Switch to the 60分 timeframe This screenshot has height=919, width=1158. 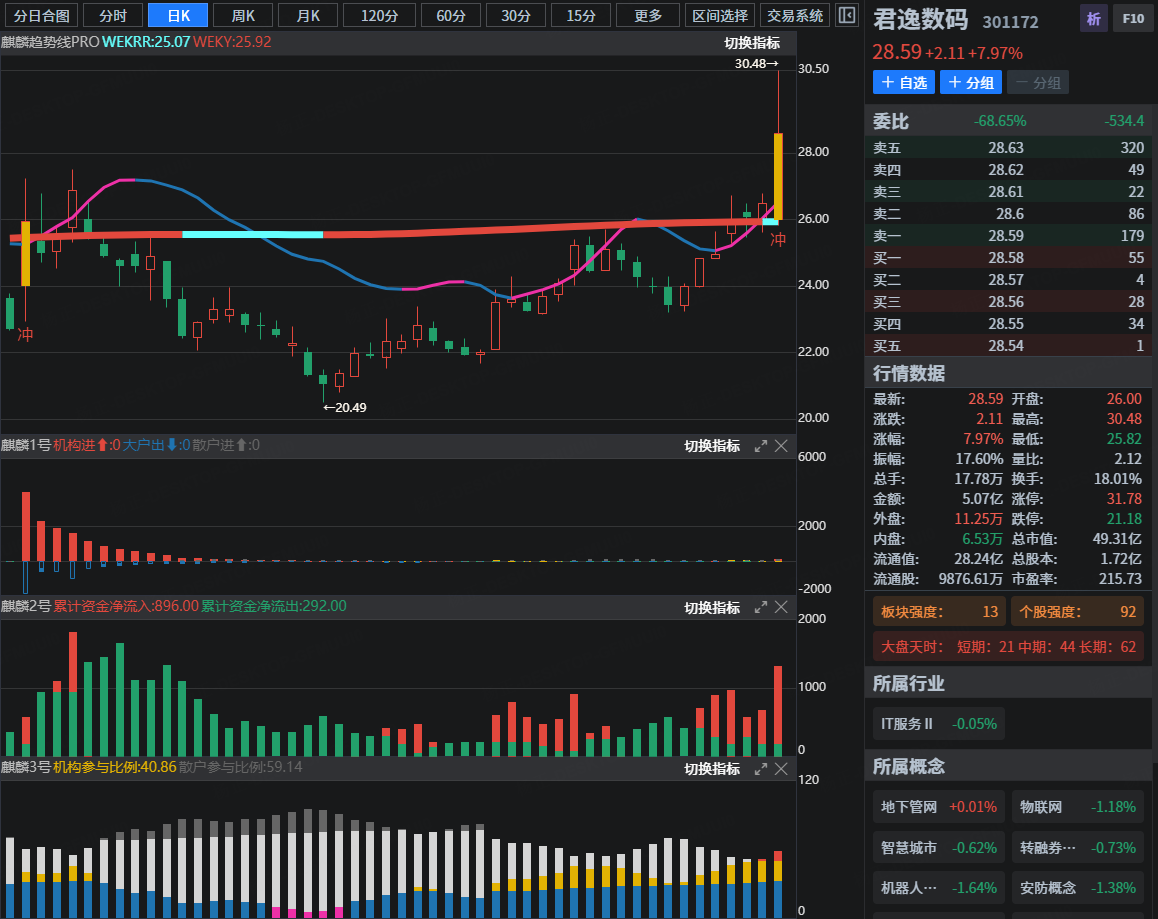(451, 15)
